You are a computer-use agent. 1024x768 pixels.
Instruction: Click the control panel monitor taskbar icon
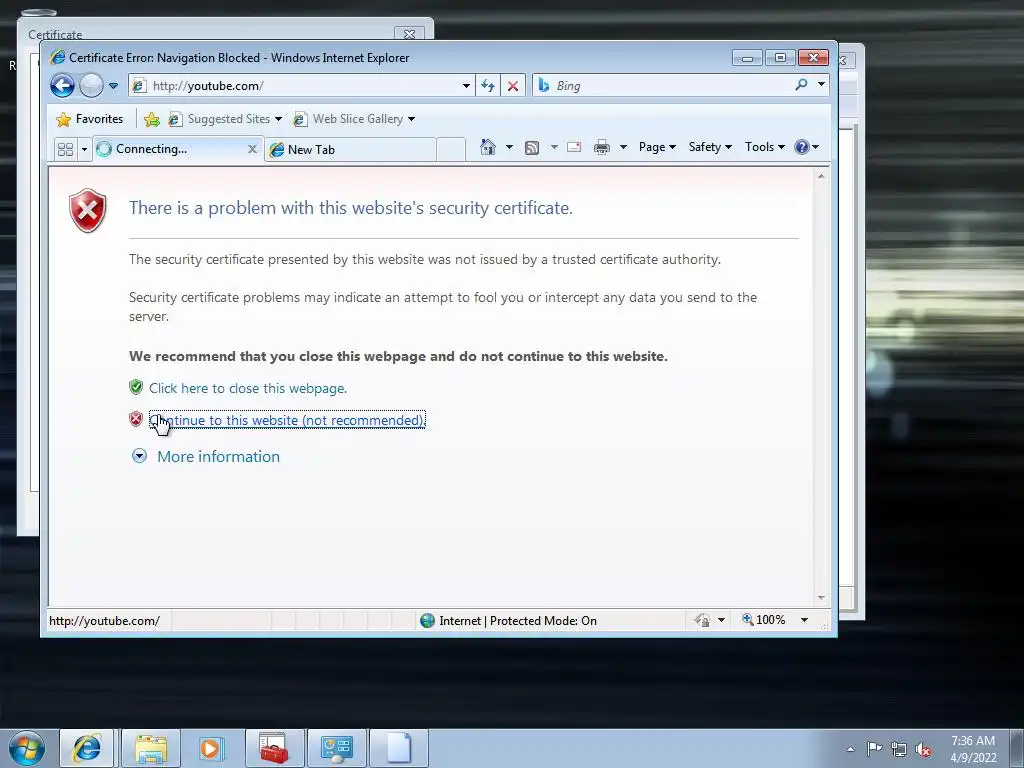tap(336, 748)
